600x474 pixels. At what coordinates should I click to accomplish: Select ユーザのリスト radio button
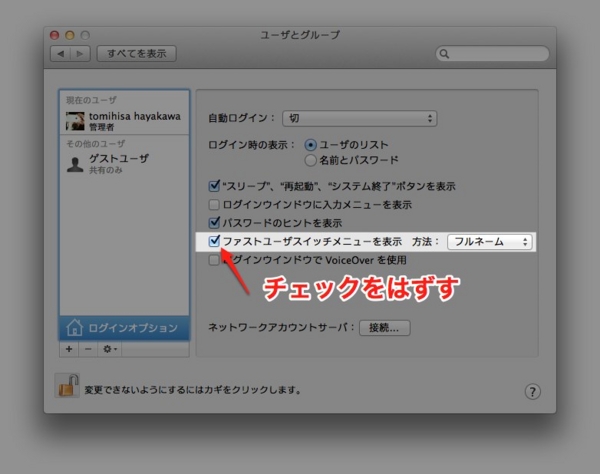(310, 145)
